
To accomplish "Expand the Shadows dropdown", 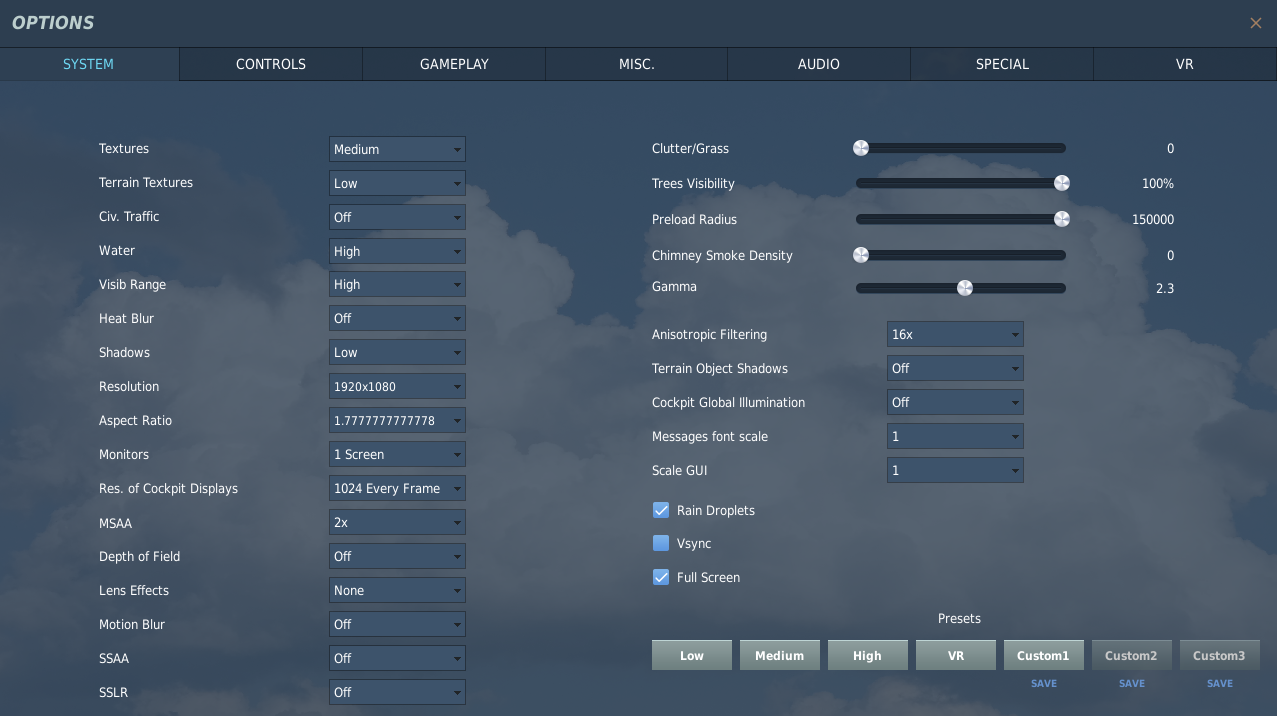I will tap(397, 352).
